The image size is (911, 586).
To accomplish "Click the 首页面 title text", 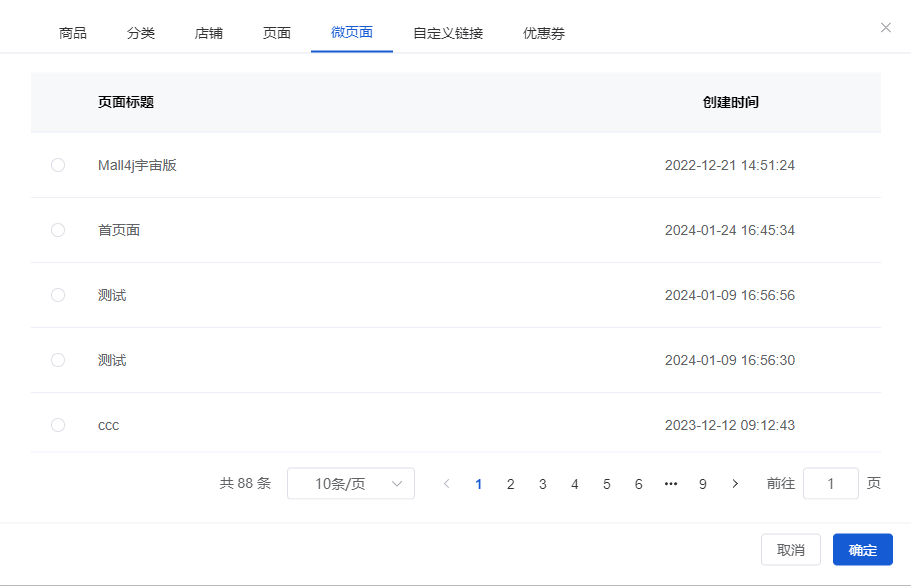I will (x=119, y=230).
